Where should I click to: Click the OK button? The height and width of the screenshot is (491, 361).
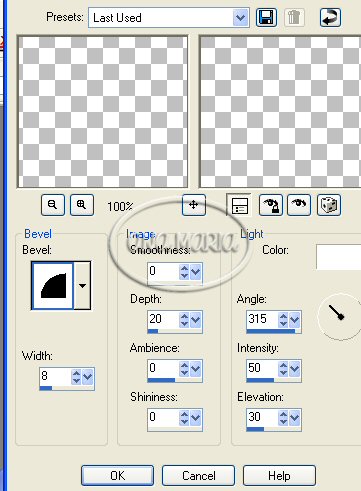tap(117, 475)
